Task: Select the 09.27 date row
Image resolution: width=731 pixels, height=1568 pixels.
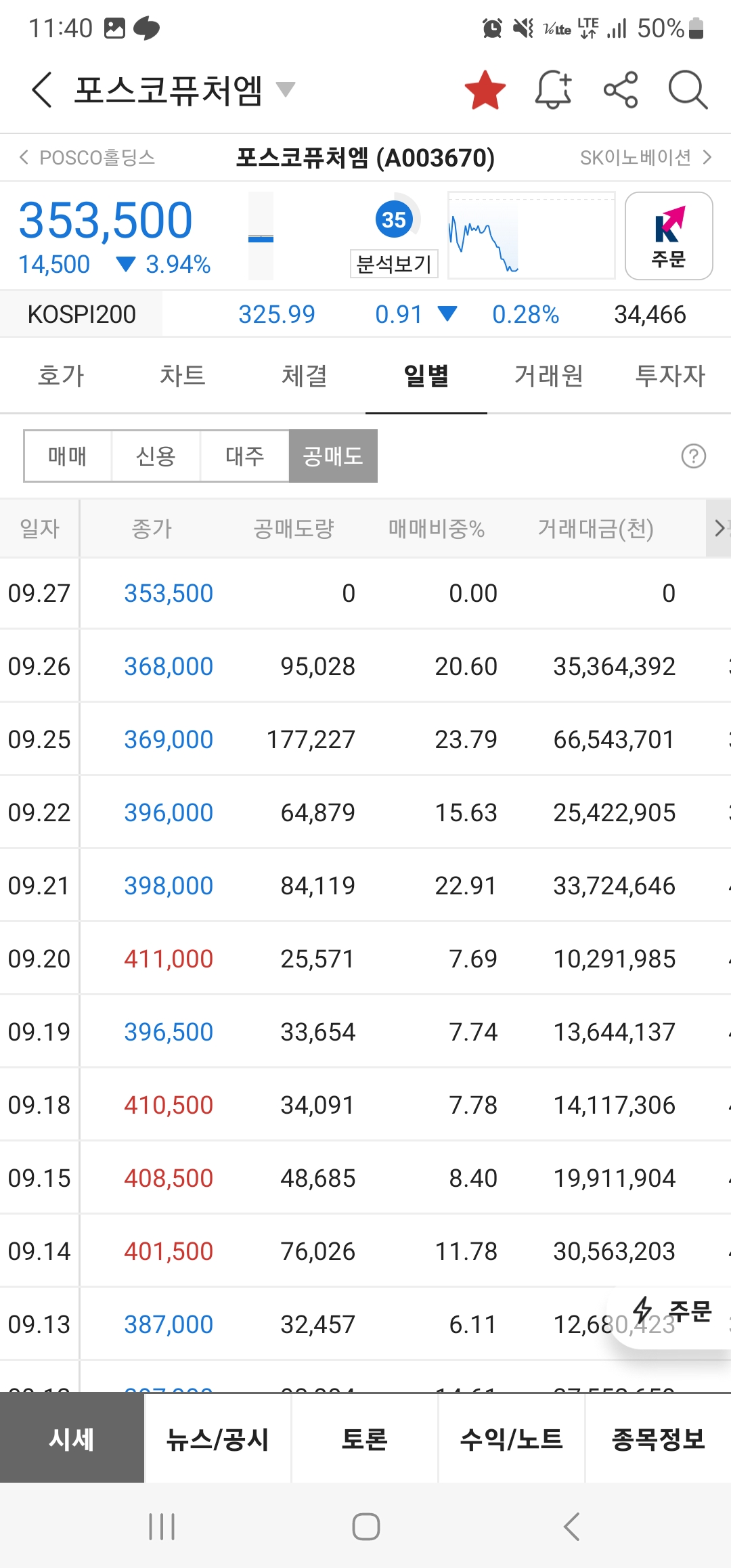Action: pos(365,593)
